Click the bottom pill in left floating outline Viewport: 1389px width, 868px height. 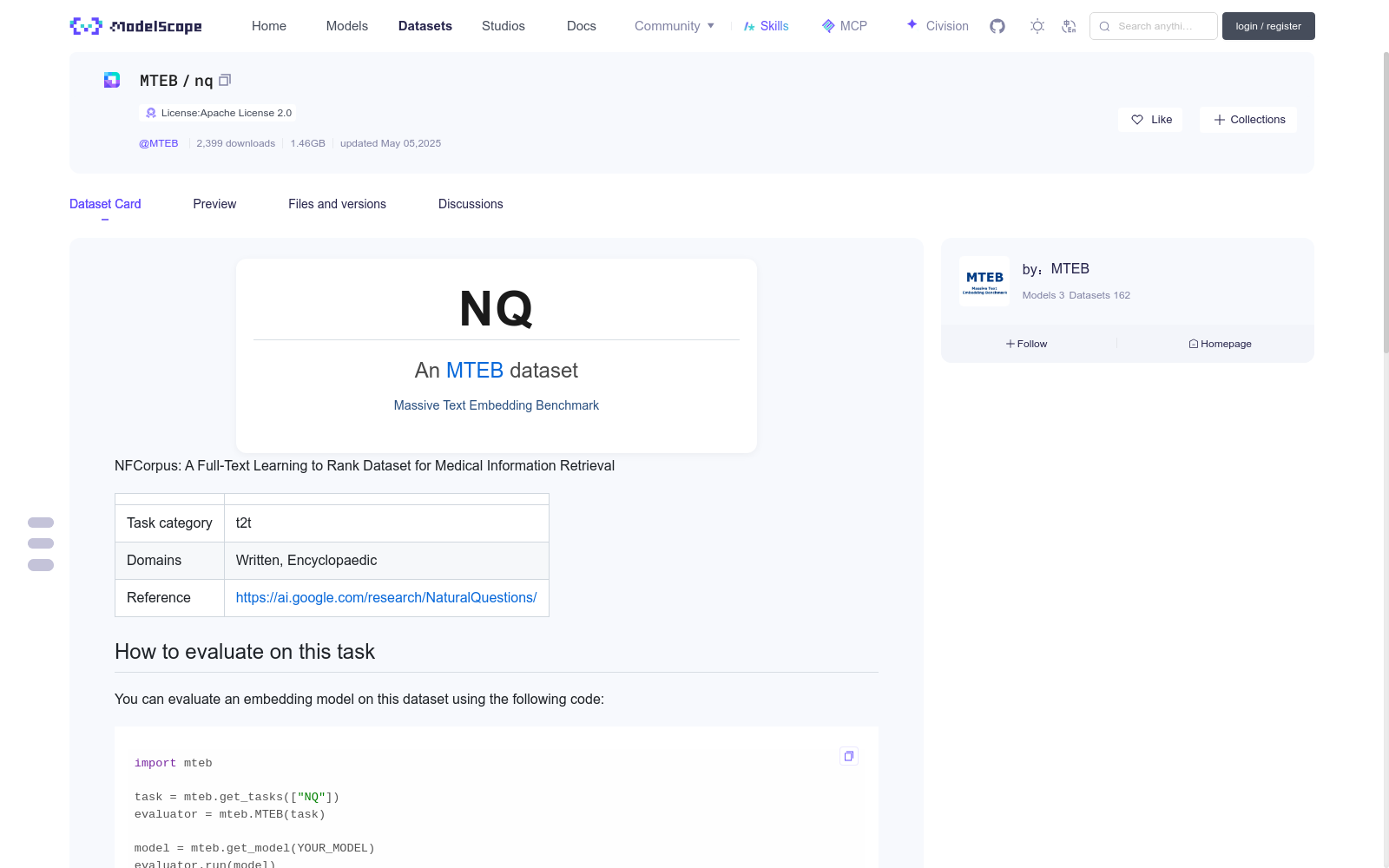pyautogui.click(x=41, y=565)
